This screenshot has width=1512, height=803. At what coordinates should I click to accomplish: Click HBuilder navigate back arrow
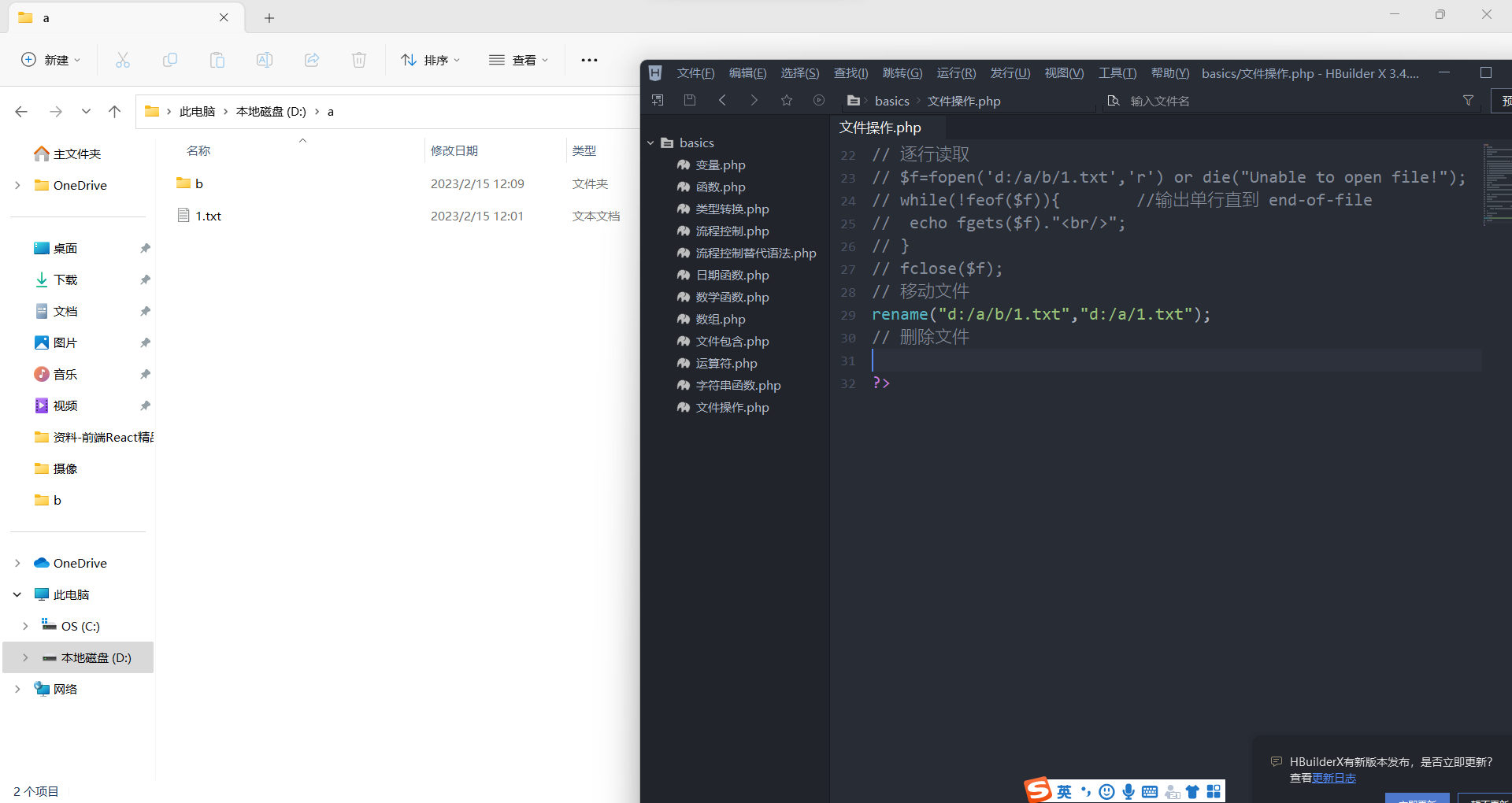tap(722, 100)
